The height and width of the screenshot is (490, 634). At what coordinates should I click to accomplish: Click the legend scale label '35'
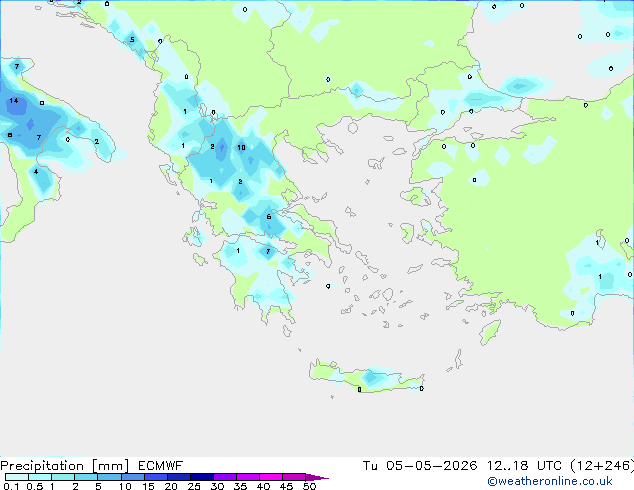click(x=240, y=486)
